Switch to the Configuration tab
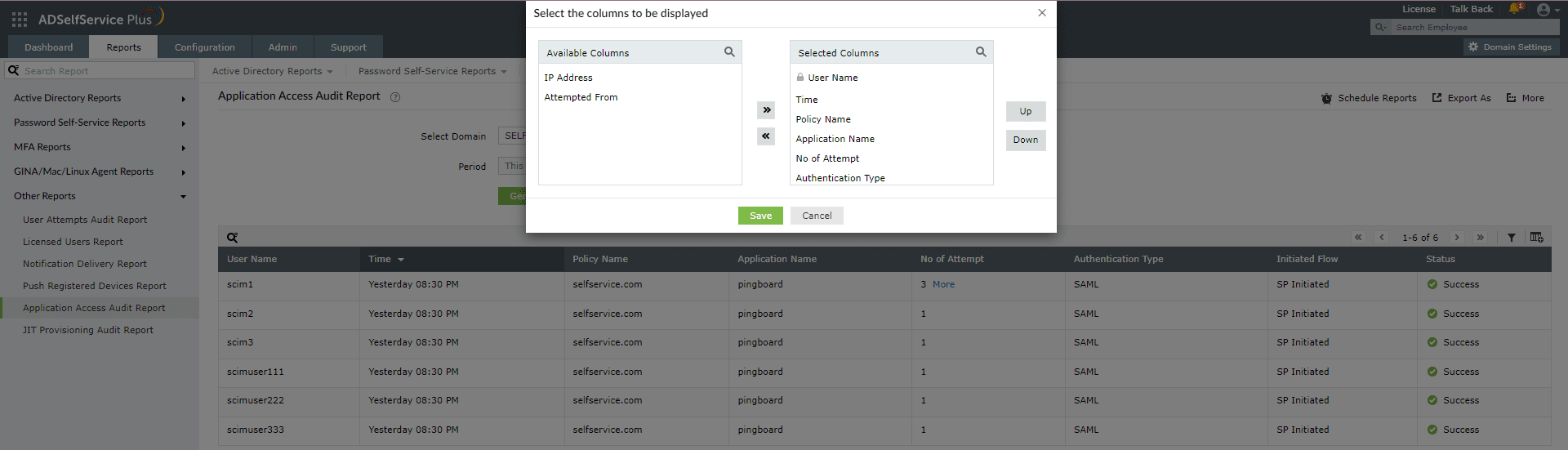 204,47
